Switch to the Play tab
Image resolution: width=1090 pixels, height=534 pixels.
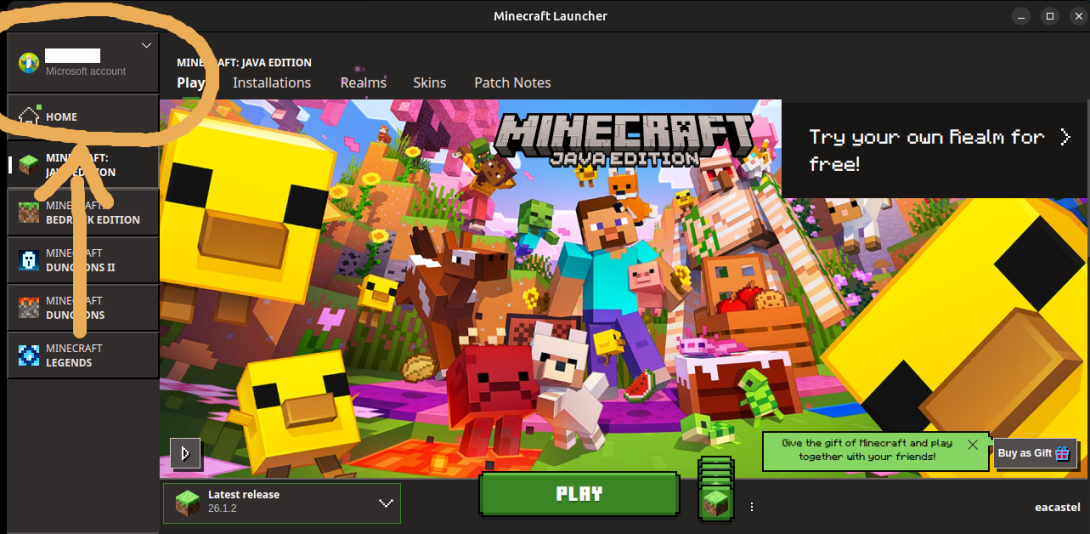(x=190, y=83)
